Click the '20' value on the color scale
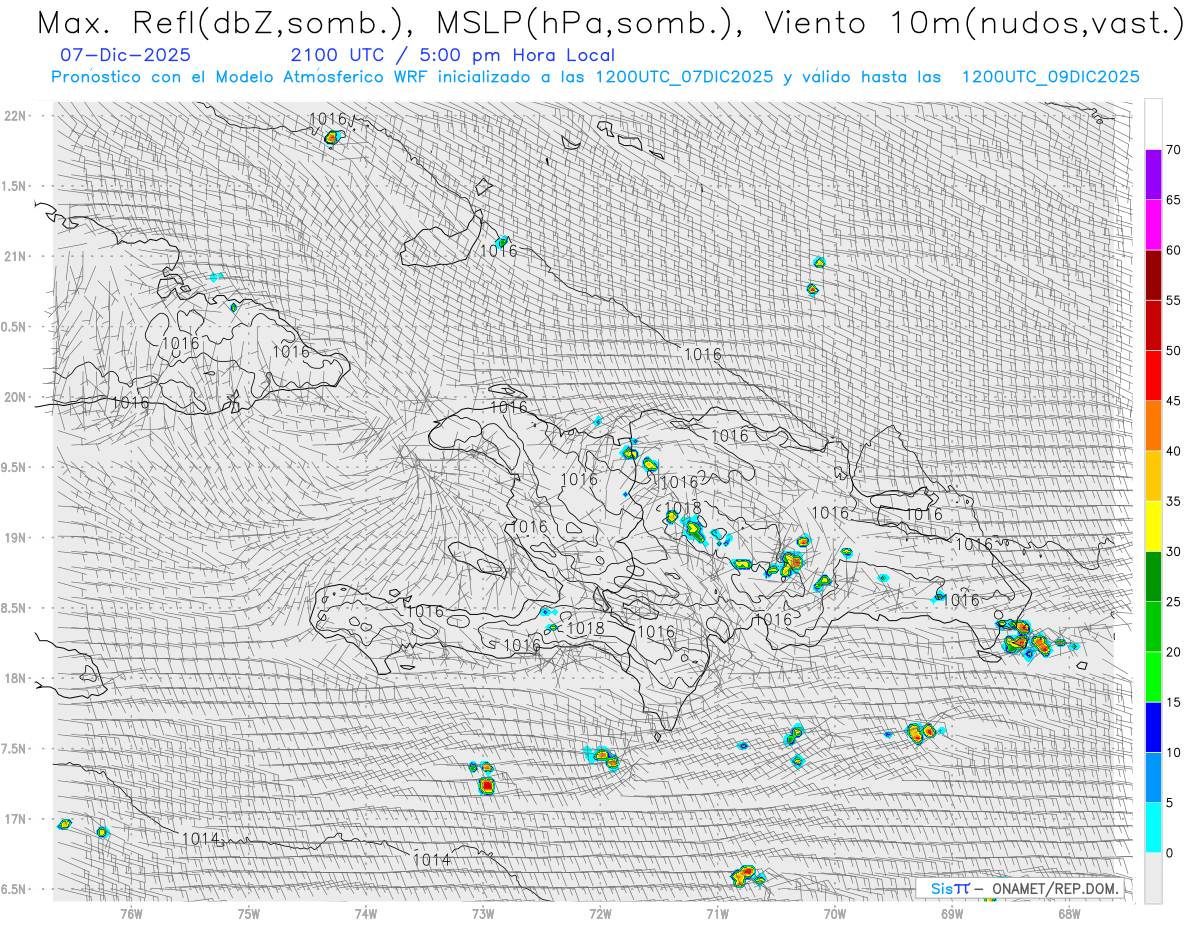Image resolution: width=1200 pixels, height=927 pixels. point(1173,652)
